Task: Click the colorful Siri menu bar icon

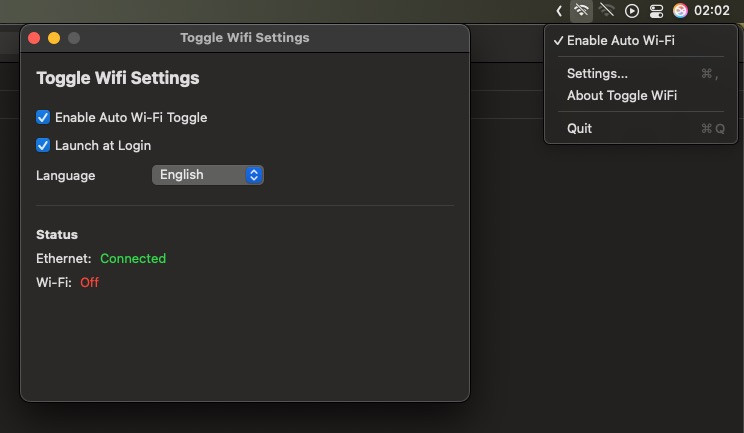Action: pyautogui.click(x=680, y=11)
